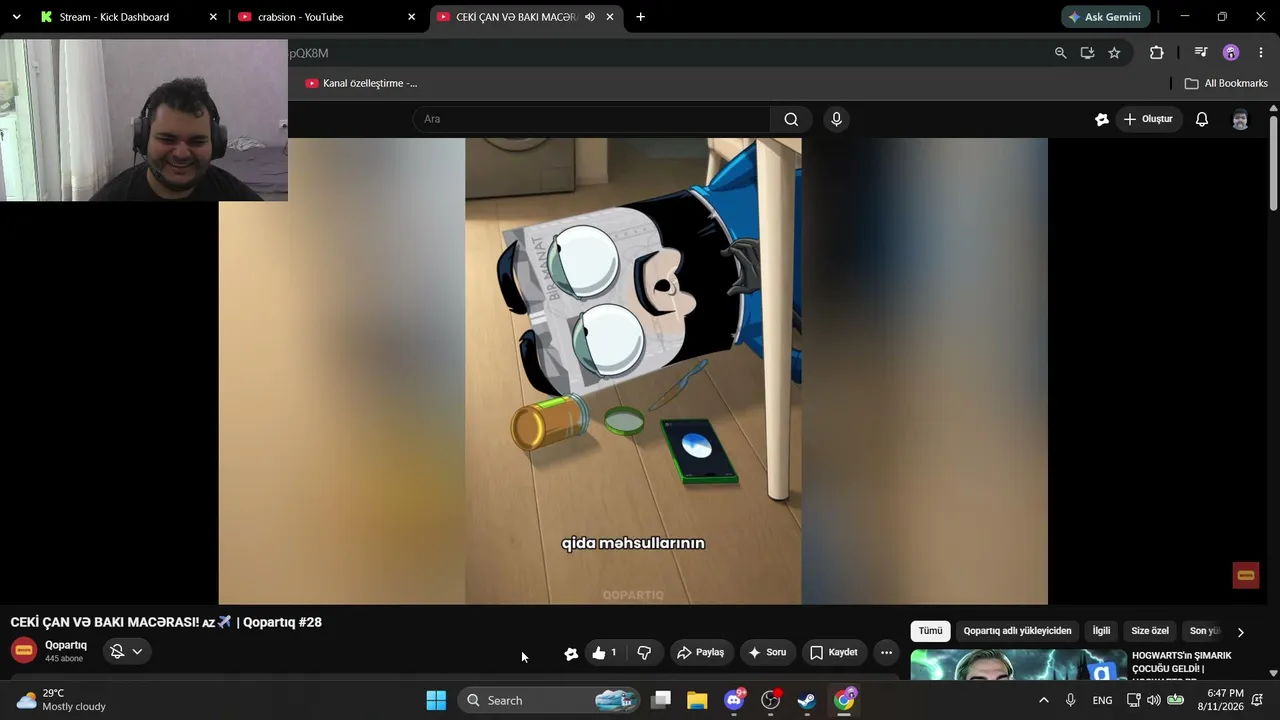The height and width of the screenshot is (720, 1280).
Task: Switch the ENG input language
Action: [1102, 700]
